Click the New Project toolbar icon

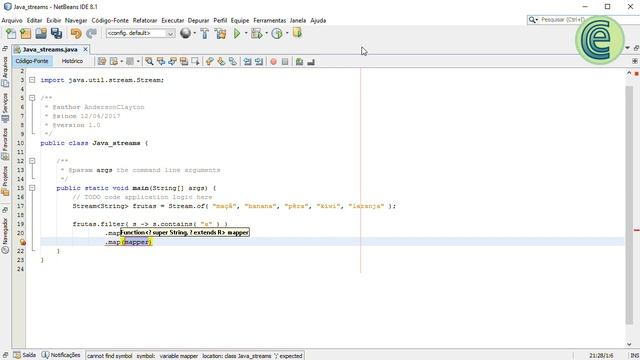point(26,33)
